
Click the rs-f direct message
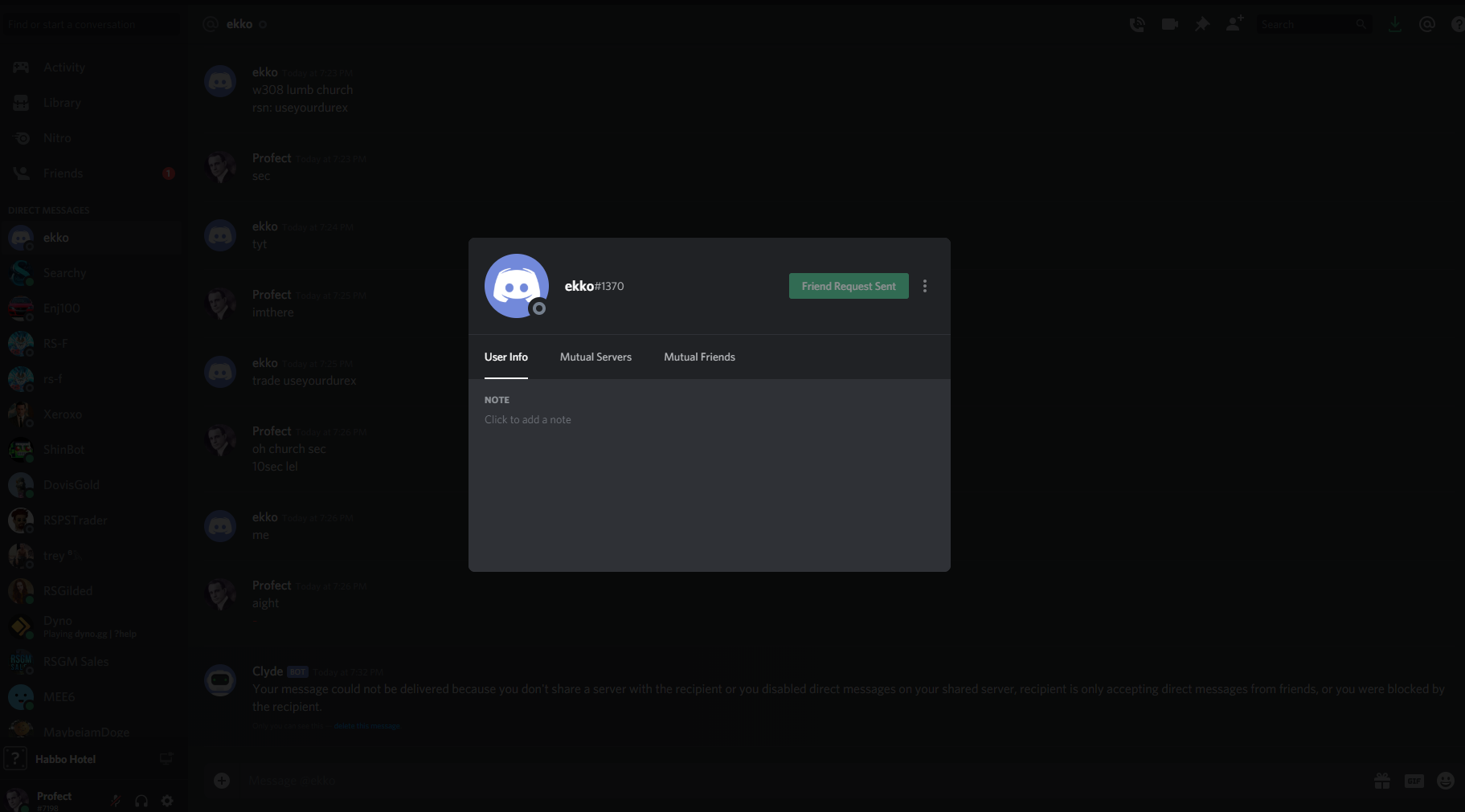[91, 379]
